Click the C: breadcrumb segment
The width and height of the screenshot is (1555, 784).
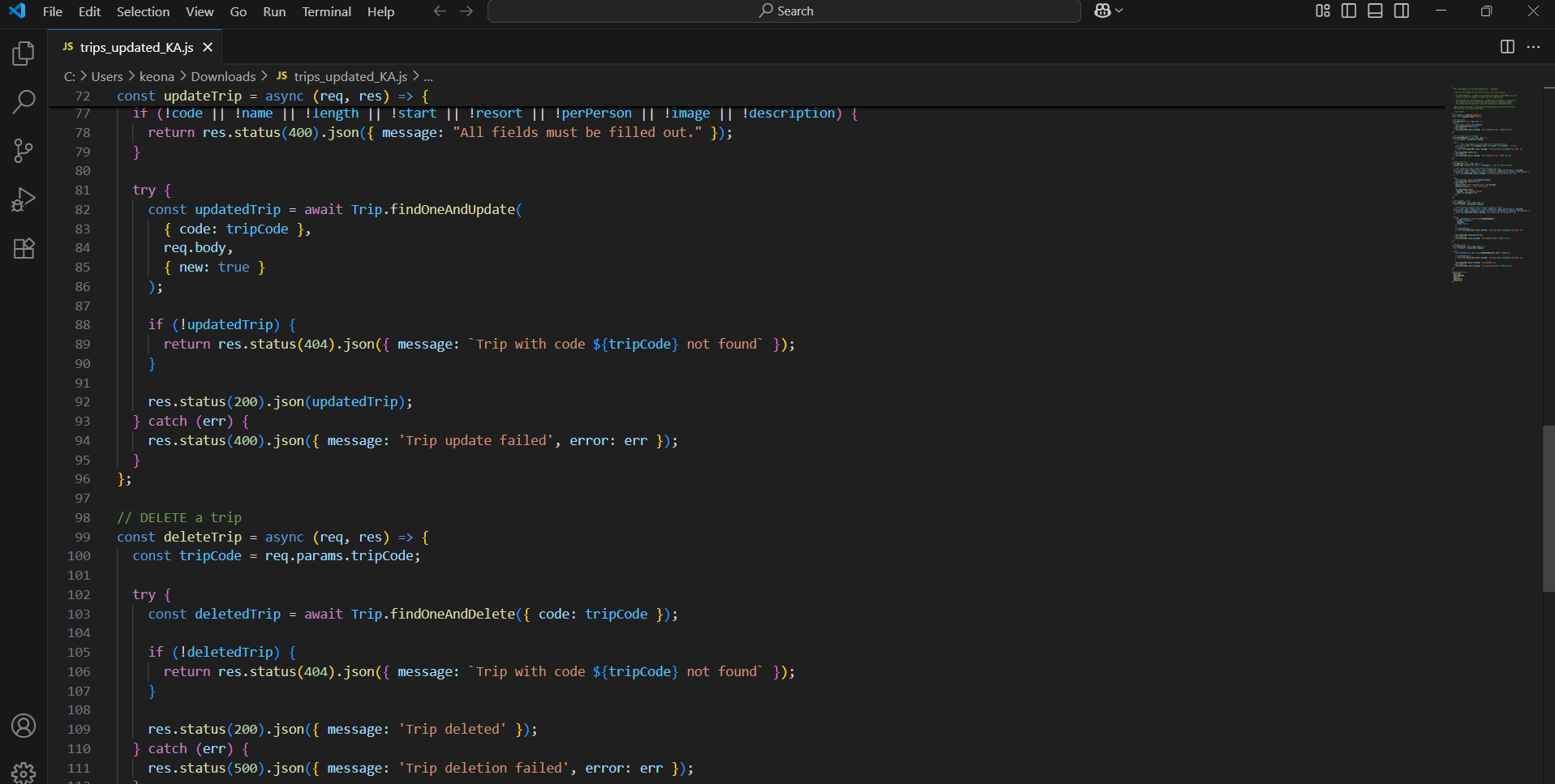click(x=70, y=76)
